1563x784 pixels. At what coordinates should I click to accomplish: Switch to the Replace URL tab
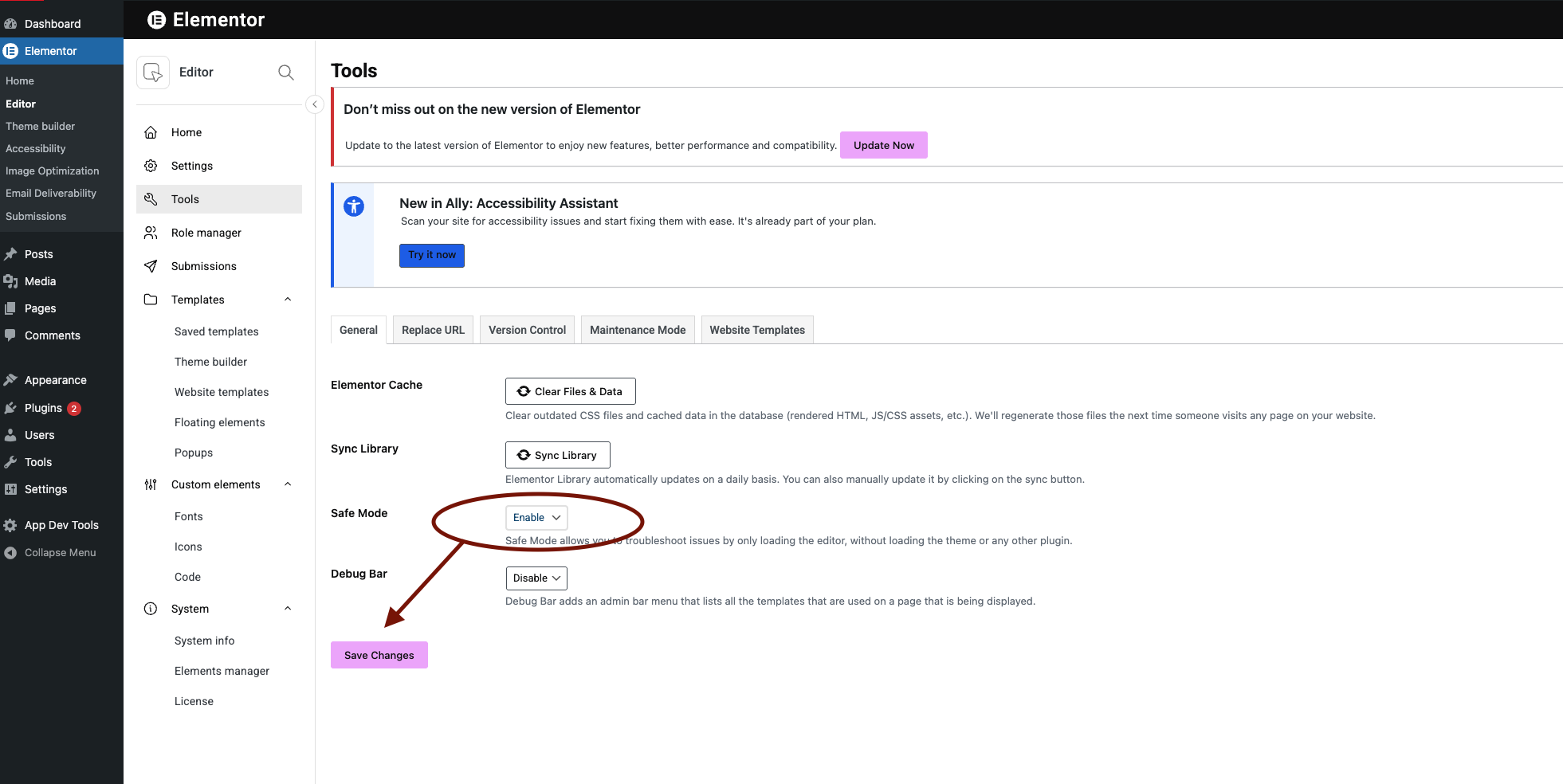click(433, 330)
